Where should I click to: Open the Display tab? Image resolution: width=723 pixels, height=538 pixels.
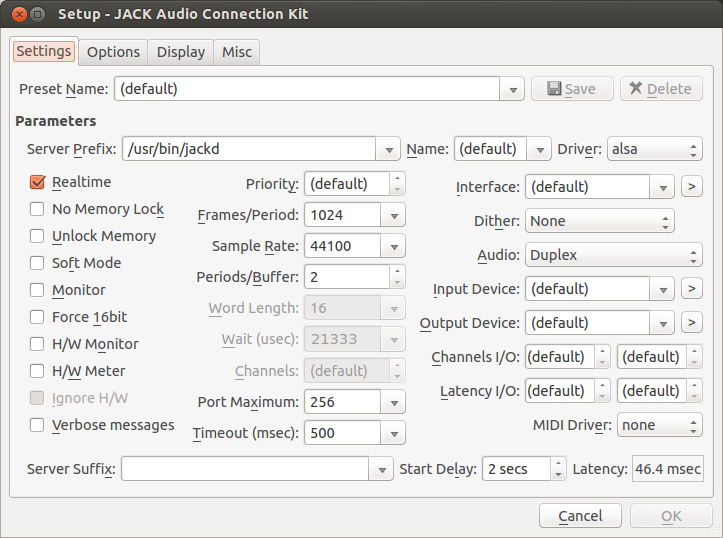click(181, 52)
